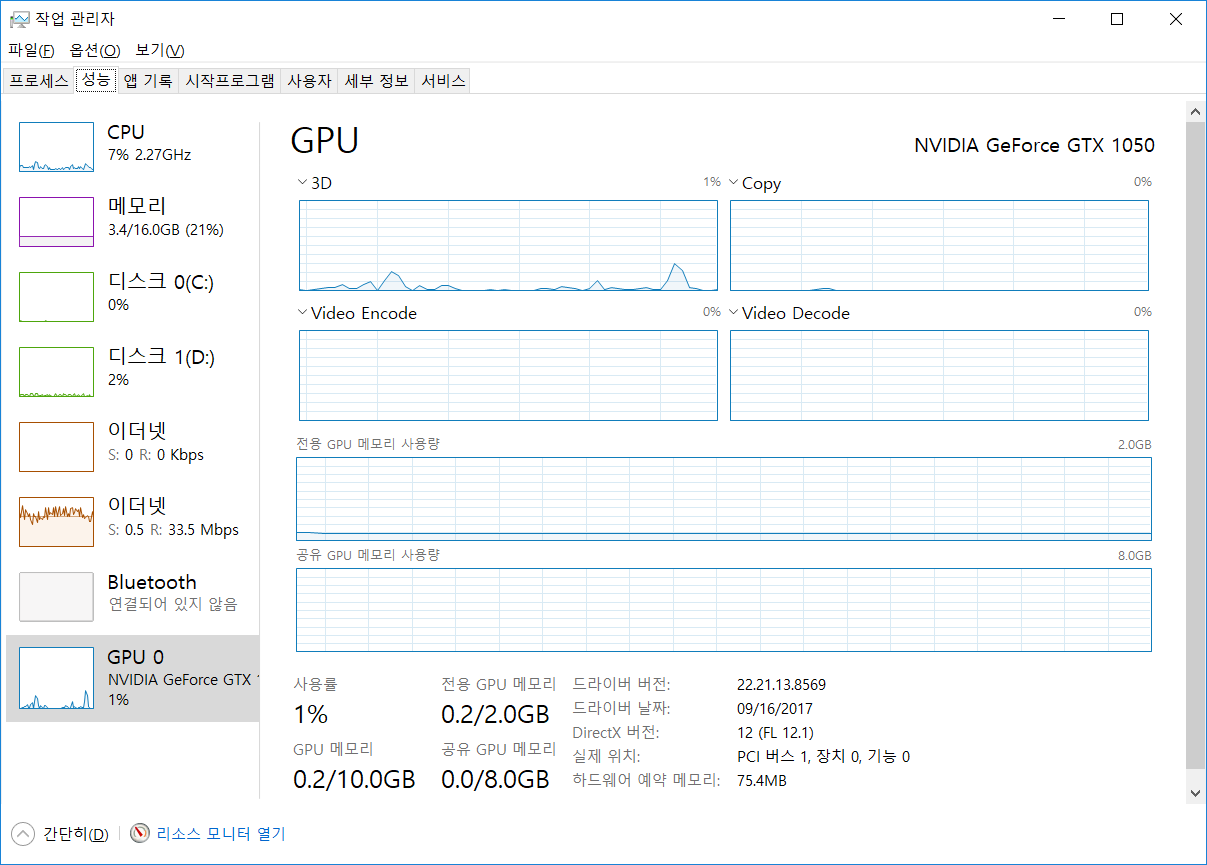Select the 메모리 usage thumbnail
This screenshot has width=1207, height=865.
click(x=57, y=222)
